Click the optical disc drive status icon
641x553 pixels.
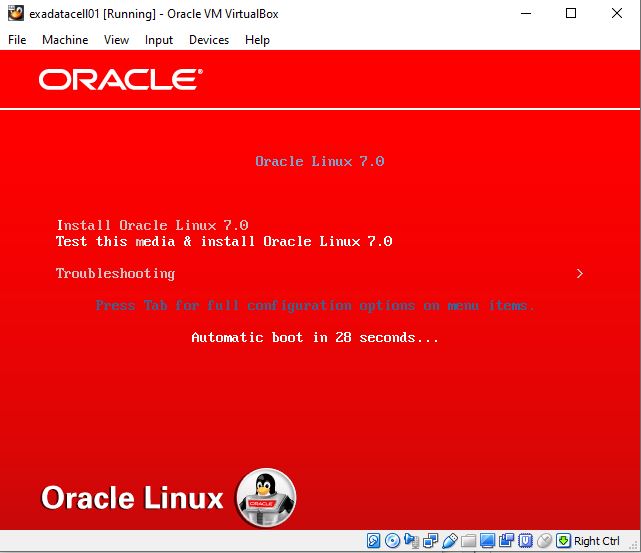coord(392,541)
